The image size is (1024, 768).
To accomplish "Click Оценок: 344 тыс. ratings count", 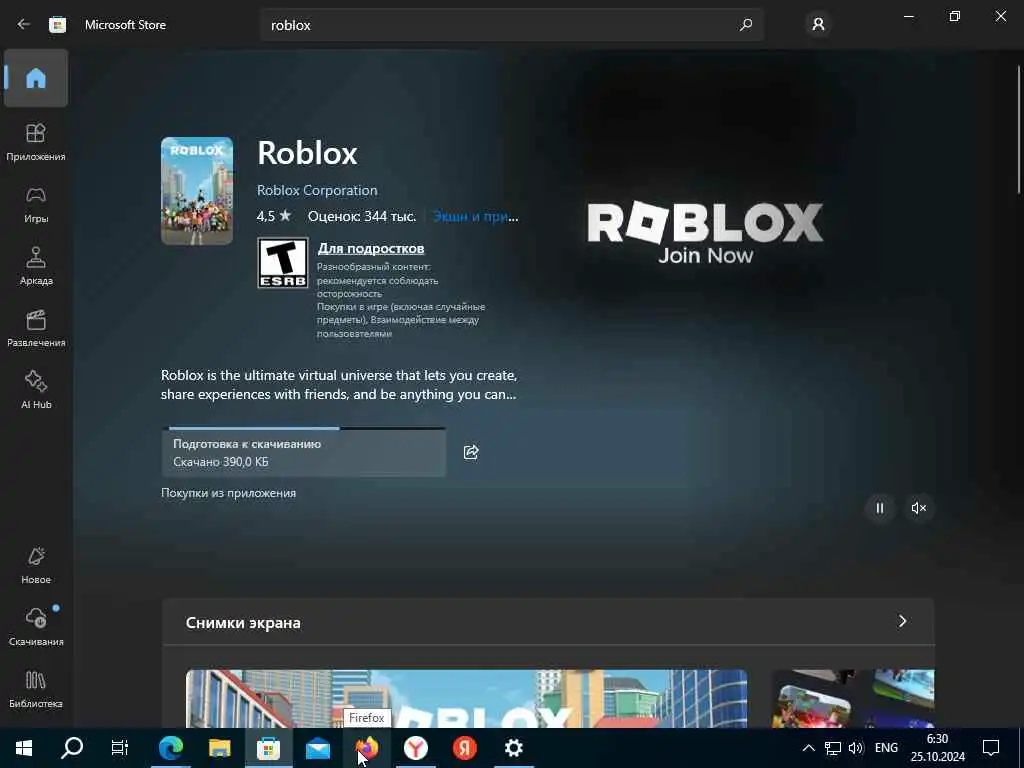I will [x=362, y=216].
